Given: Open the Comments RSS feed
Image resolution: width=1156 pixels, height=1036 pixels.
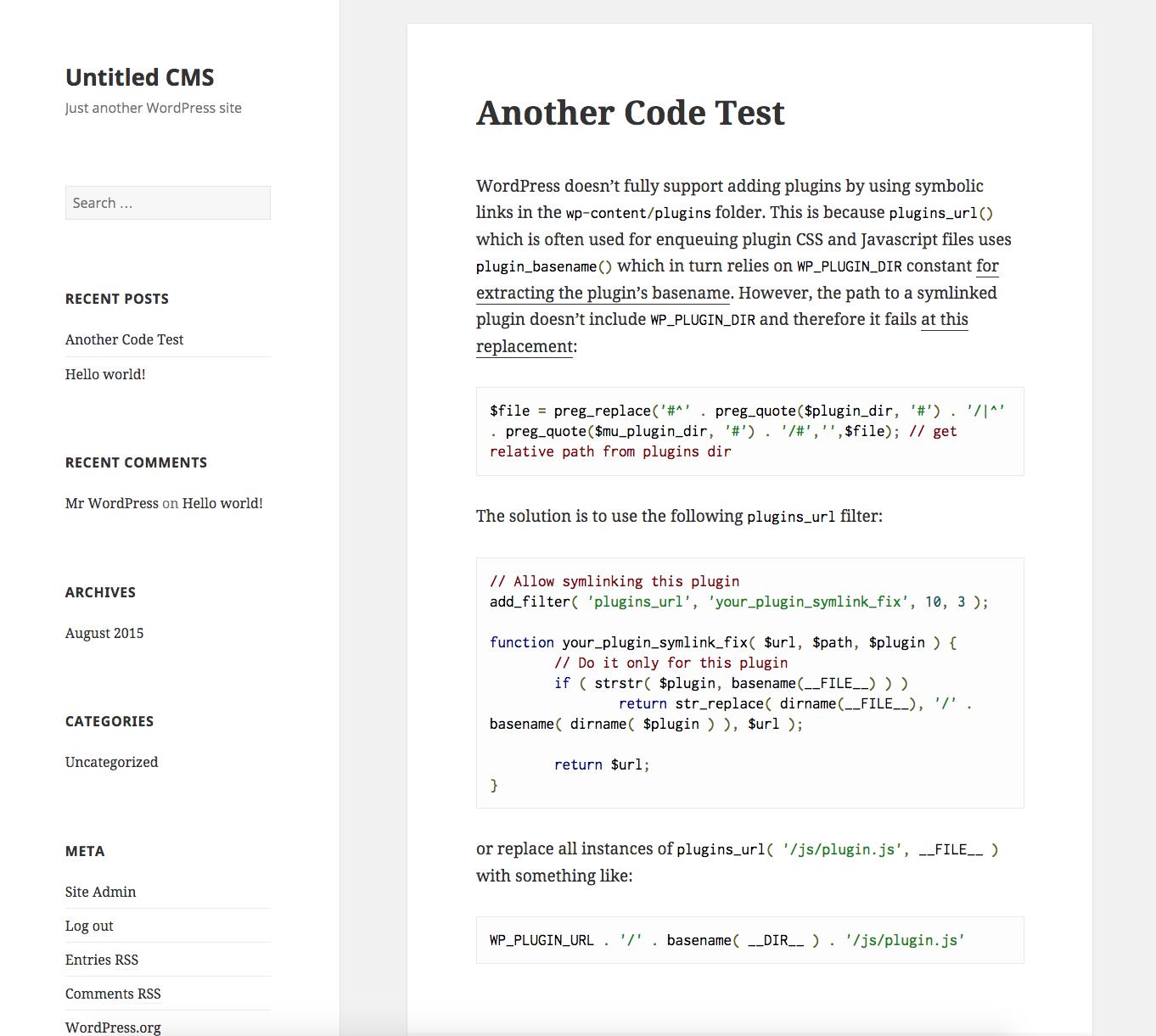Looking at the screenshot, I should (x=113, y=994).
